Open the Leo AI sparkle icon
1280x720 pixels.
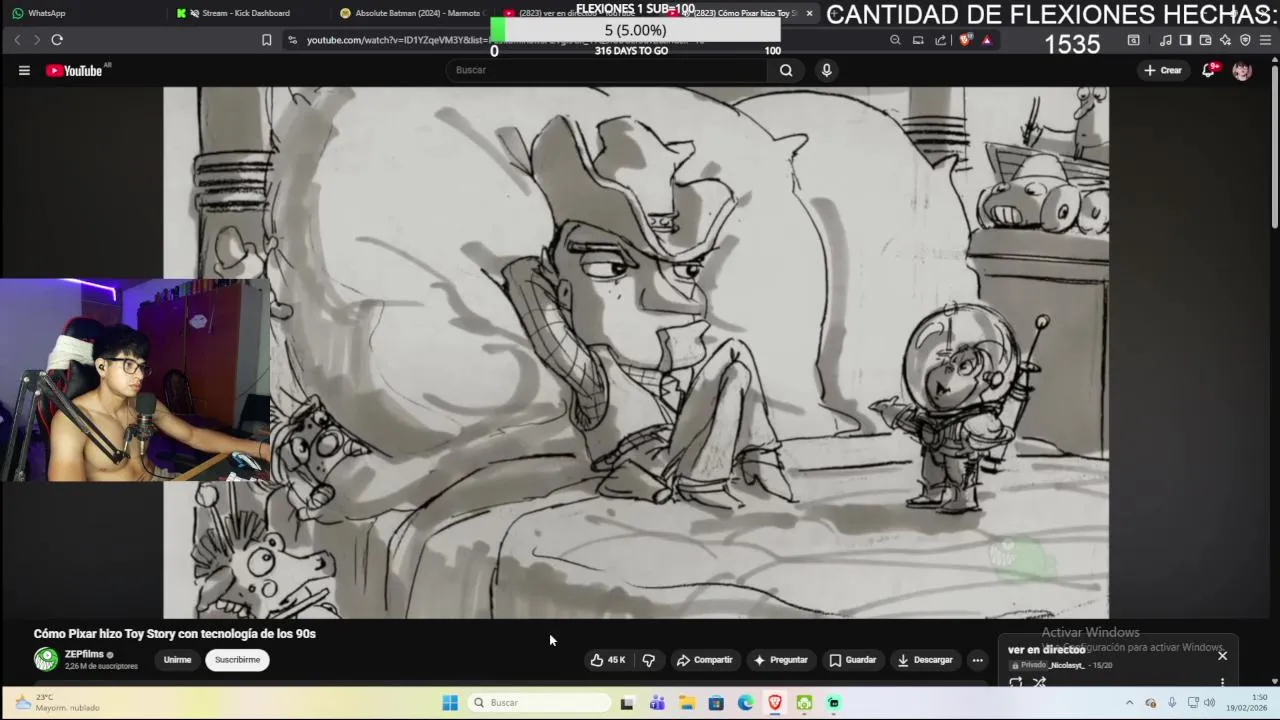click(1225, 40)
